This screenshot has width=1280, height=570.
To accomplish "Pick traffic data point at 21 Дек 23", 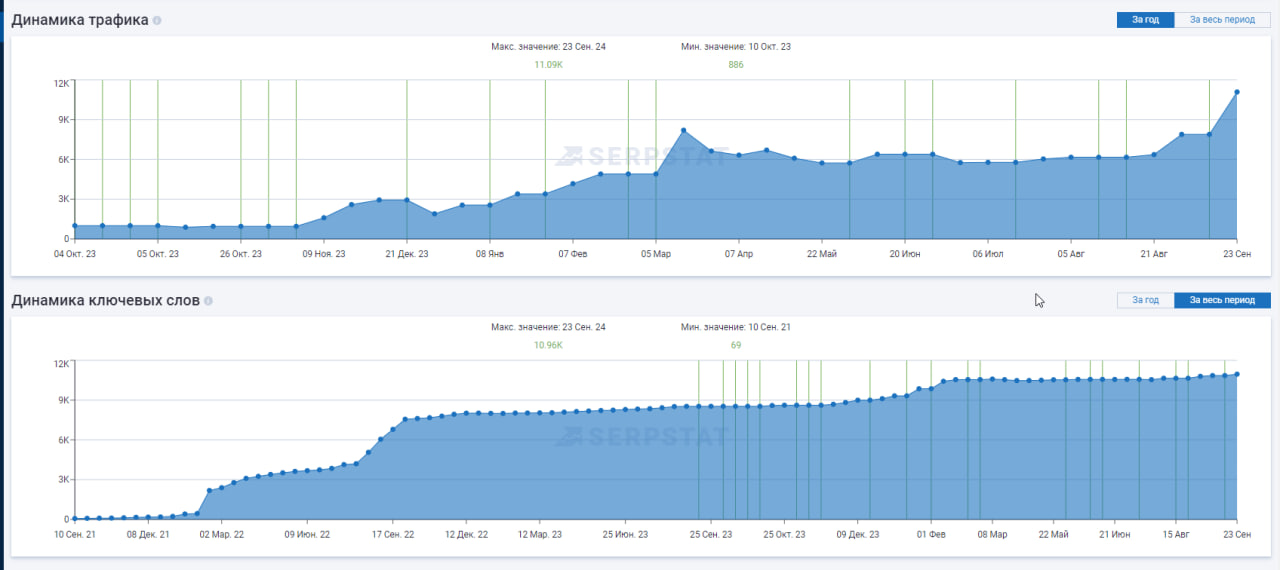I will pos(407,200).
